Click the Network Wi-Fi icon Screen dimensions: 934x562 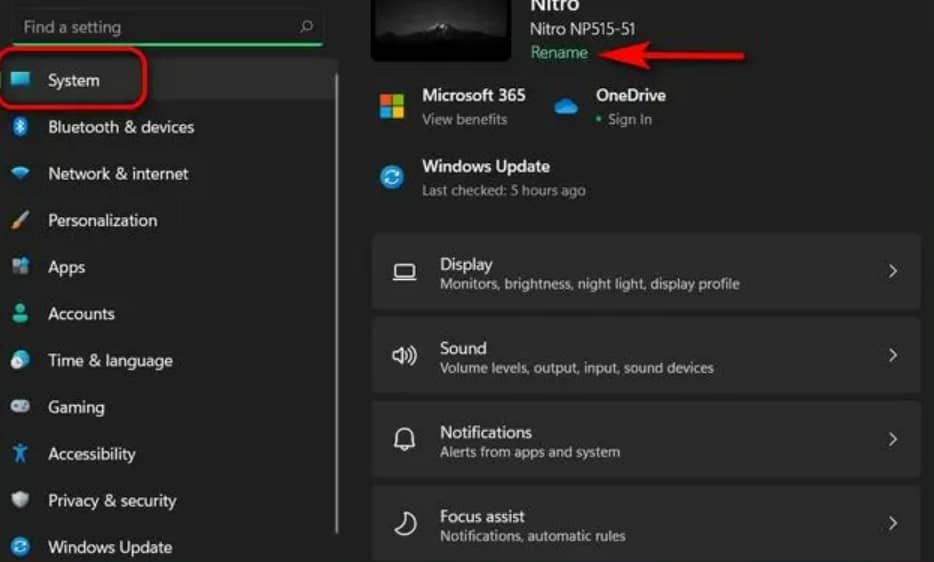(x=20, y=173)
